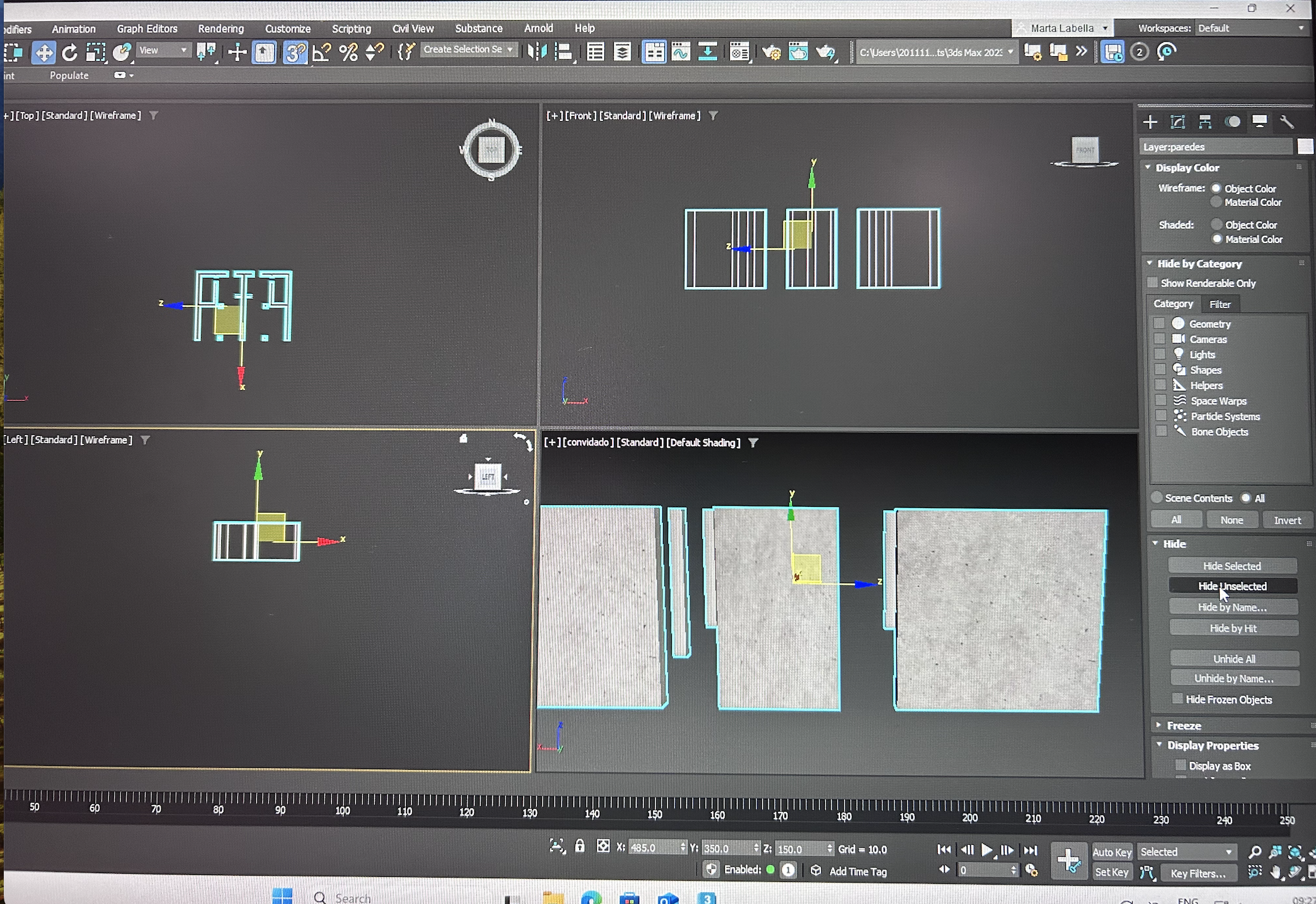Click the object color swatch by layer name

click(x=1305, y=147)
